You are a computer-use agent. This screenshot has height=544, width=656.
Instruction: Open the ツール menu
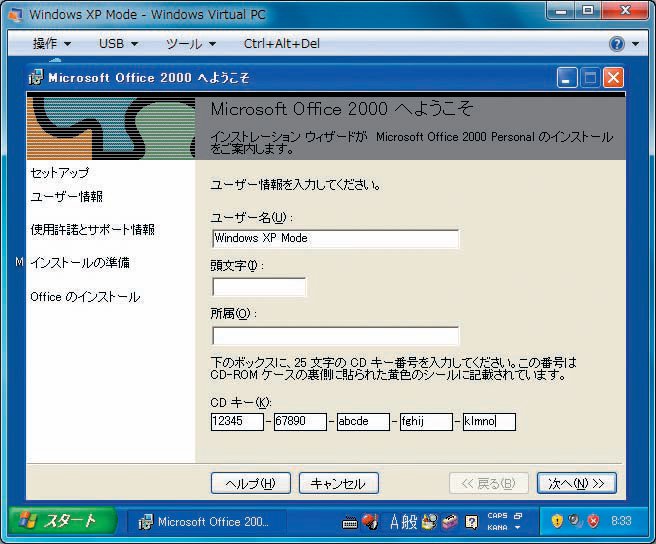[190, 43]
